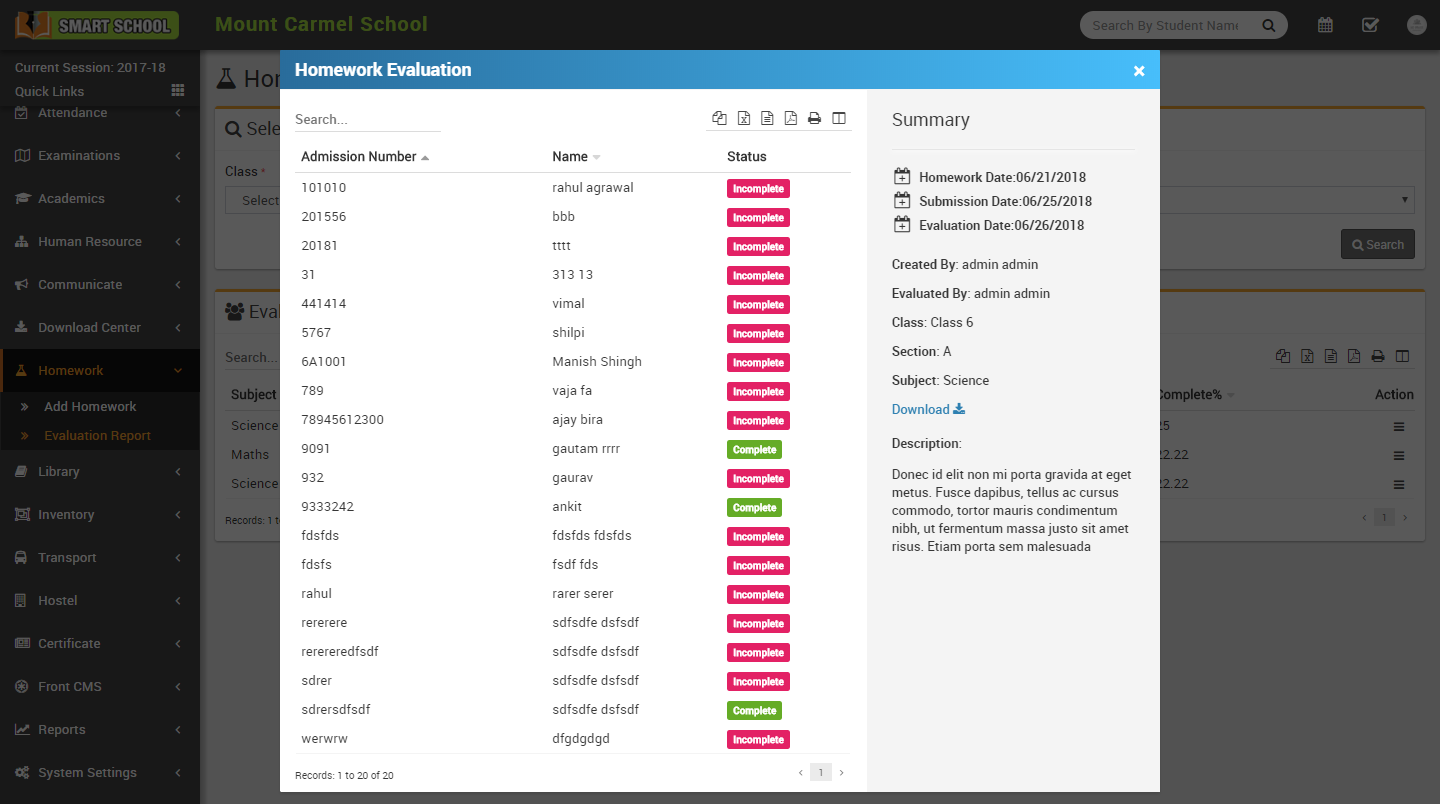Open Evaluation Report submenu item

pos(97,436)
